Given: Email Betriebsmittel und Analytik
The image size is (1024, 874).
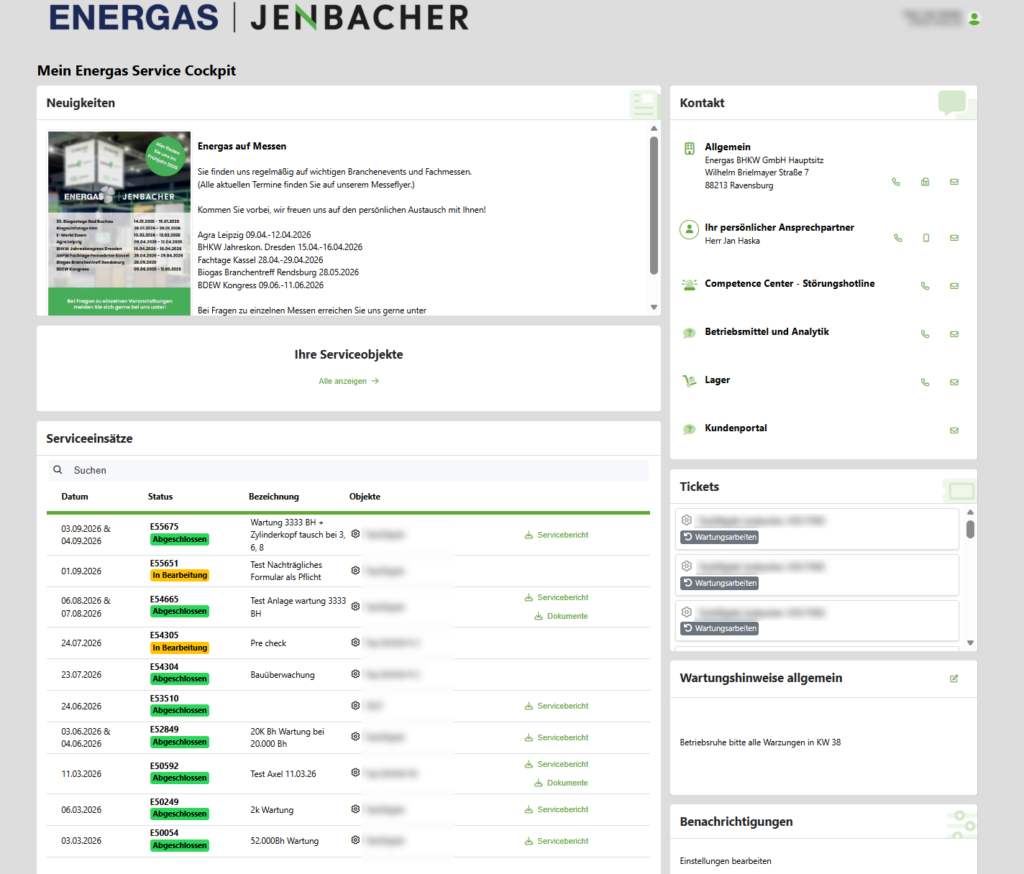Looking at the screenshot, I should [x=954, y=334].
